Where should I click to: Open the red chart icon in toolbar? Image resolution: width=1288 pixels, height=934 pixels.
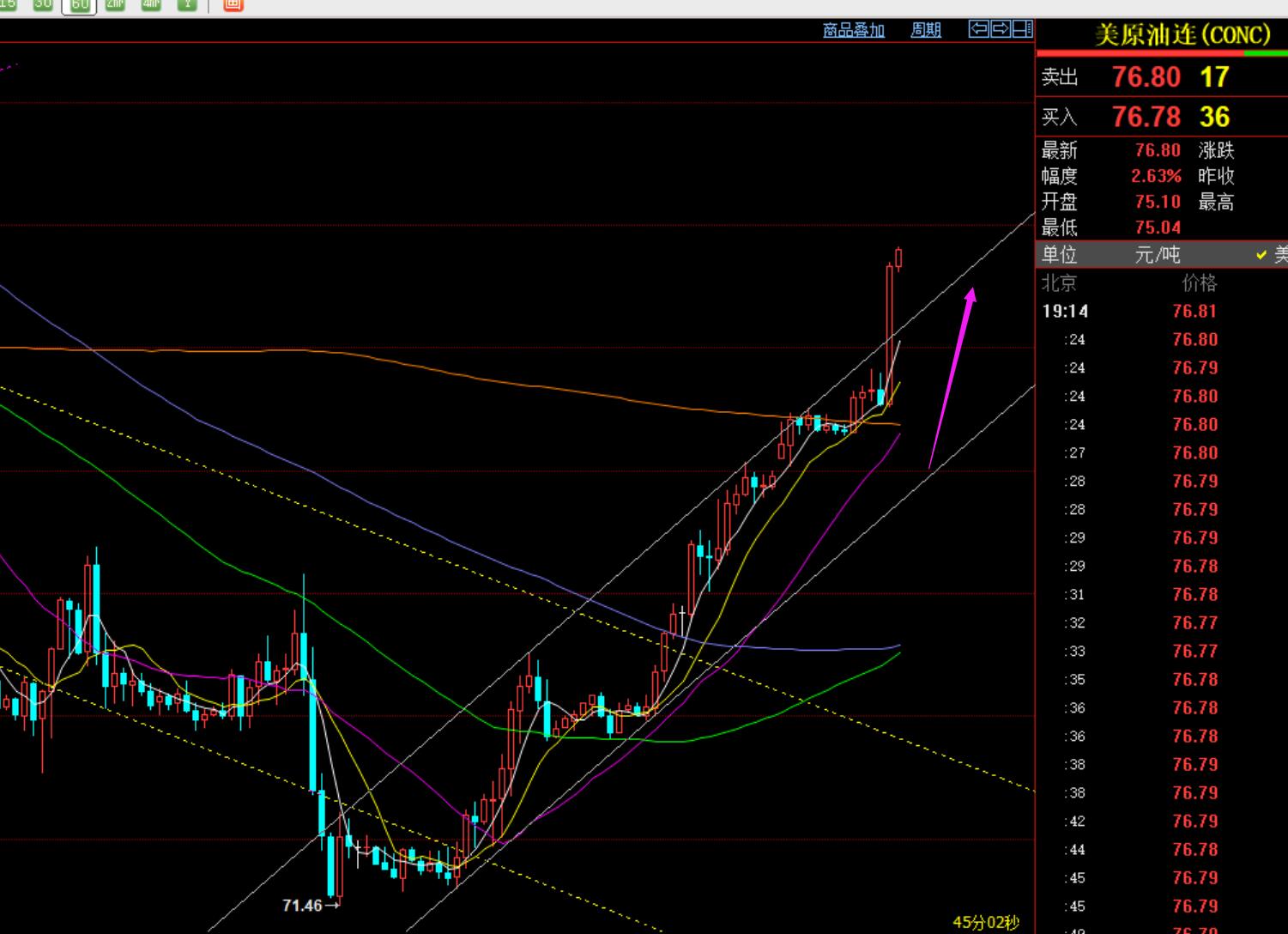(233, 4)
